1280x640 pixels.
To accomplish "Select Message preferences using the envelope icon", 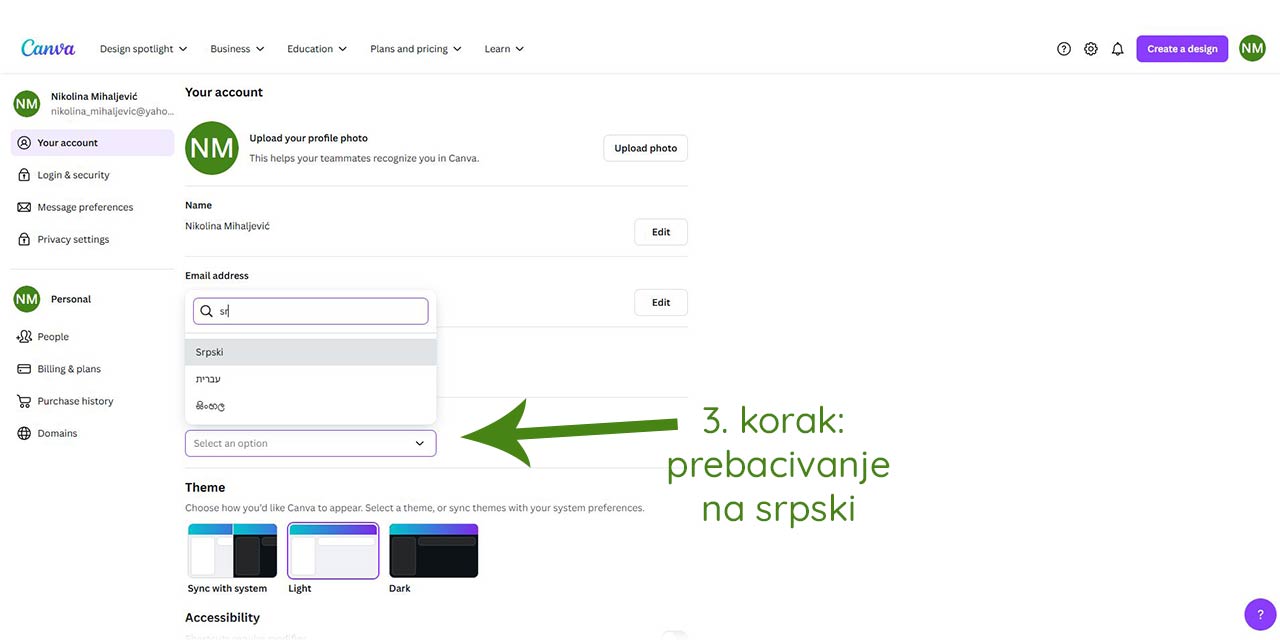I will pyautogui.click(x=23, y=207).
